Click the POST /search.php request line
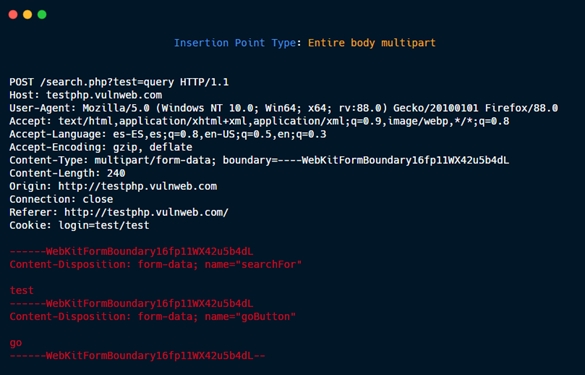 click(x=119, y=82)
